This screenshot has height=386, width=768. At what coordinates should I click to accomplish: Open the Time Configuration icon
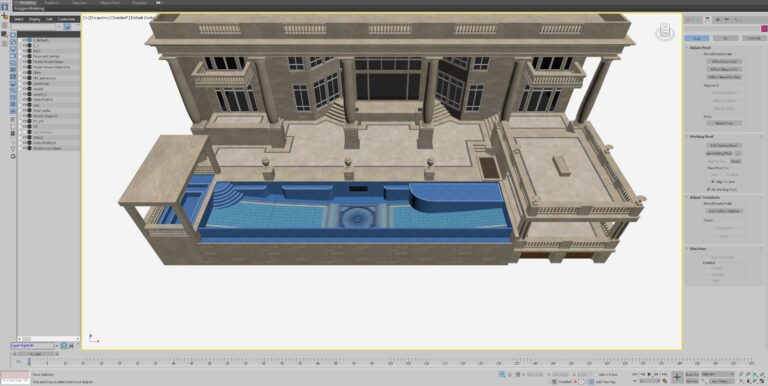[x=665, y=381]
